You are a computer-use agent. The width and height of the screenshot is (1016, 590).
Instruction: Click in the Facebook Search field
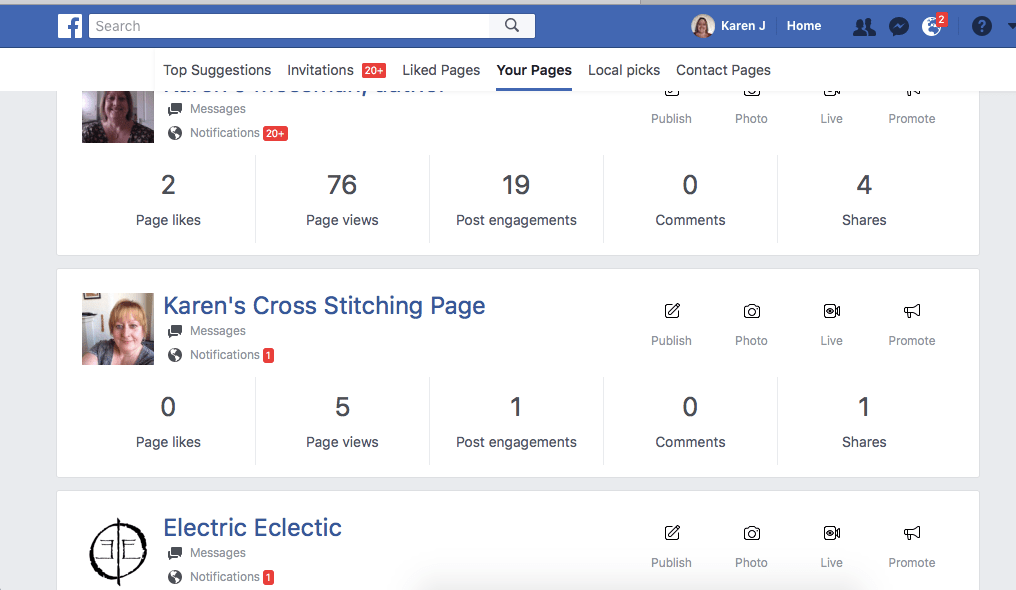click(x=290, y=26)
